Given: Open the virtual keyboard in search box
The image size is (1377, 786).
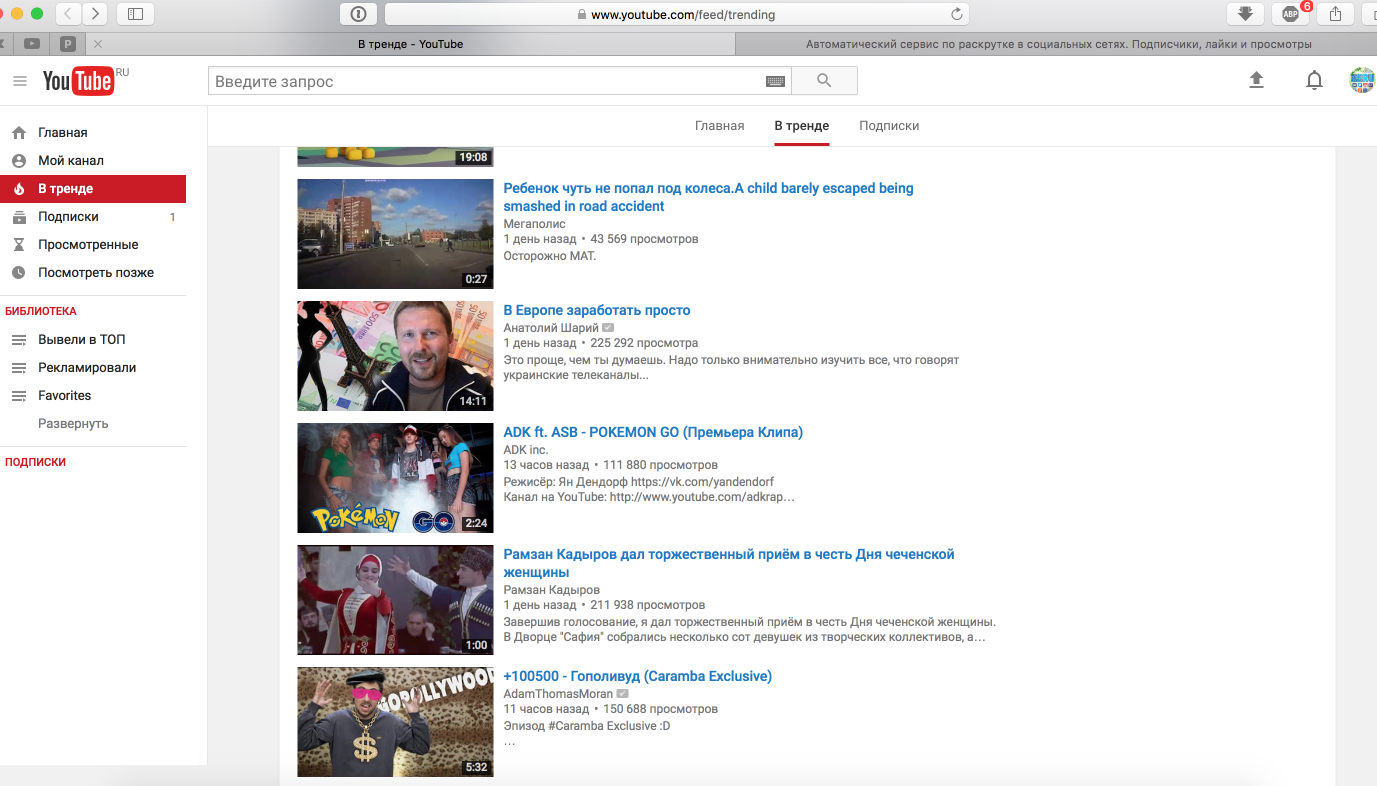Looking at the screenshot, I should [x=776, y=81].
